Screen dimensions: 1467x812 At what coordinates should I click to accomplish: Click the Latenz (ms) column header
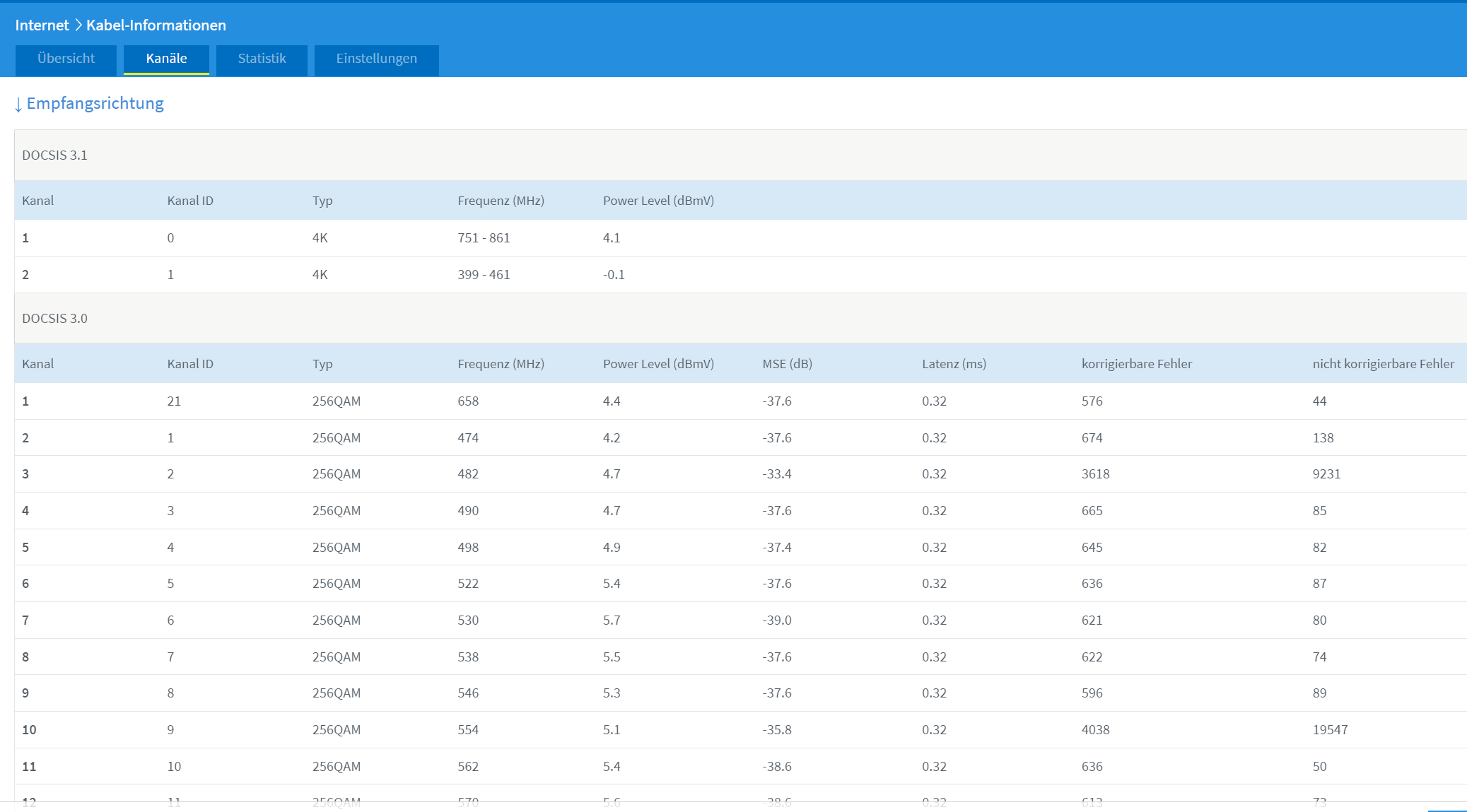coord(954,364)
